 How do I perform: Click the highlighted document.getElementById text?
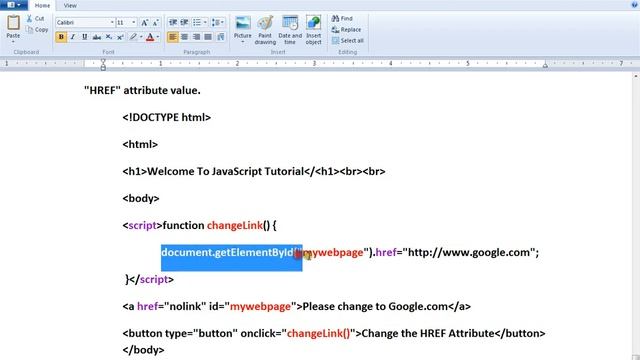pyautogui.click(x=231, y=253)
